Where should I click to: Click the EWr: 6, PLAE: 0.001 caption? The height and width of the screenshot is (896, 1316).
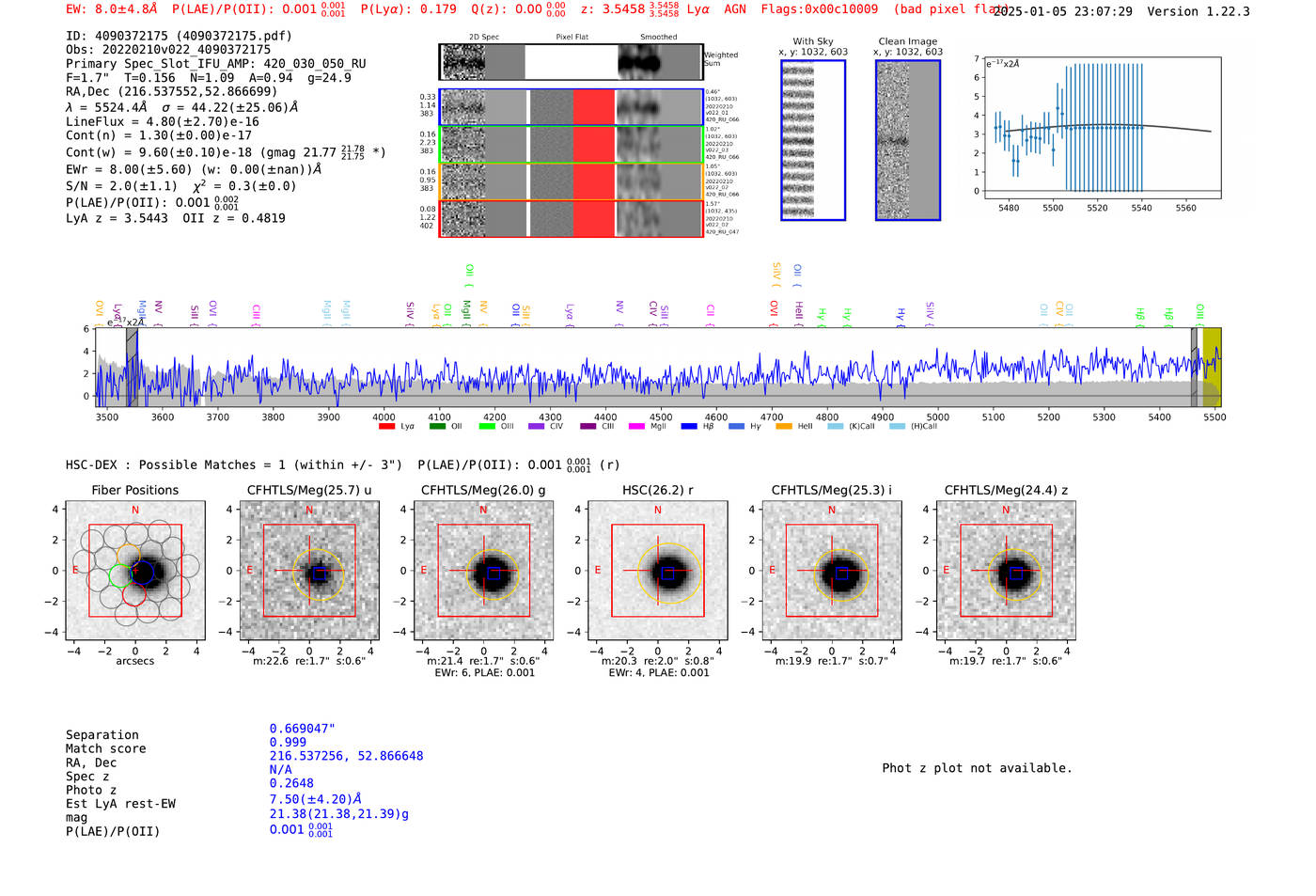point(484,673)
